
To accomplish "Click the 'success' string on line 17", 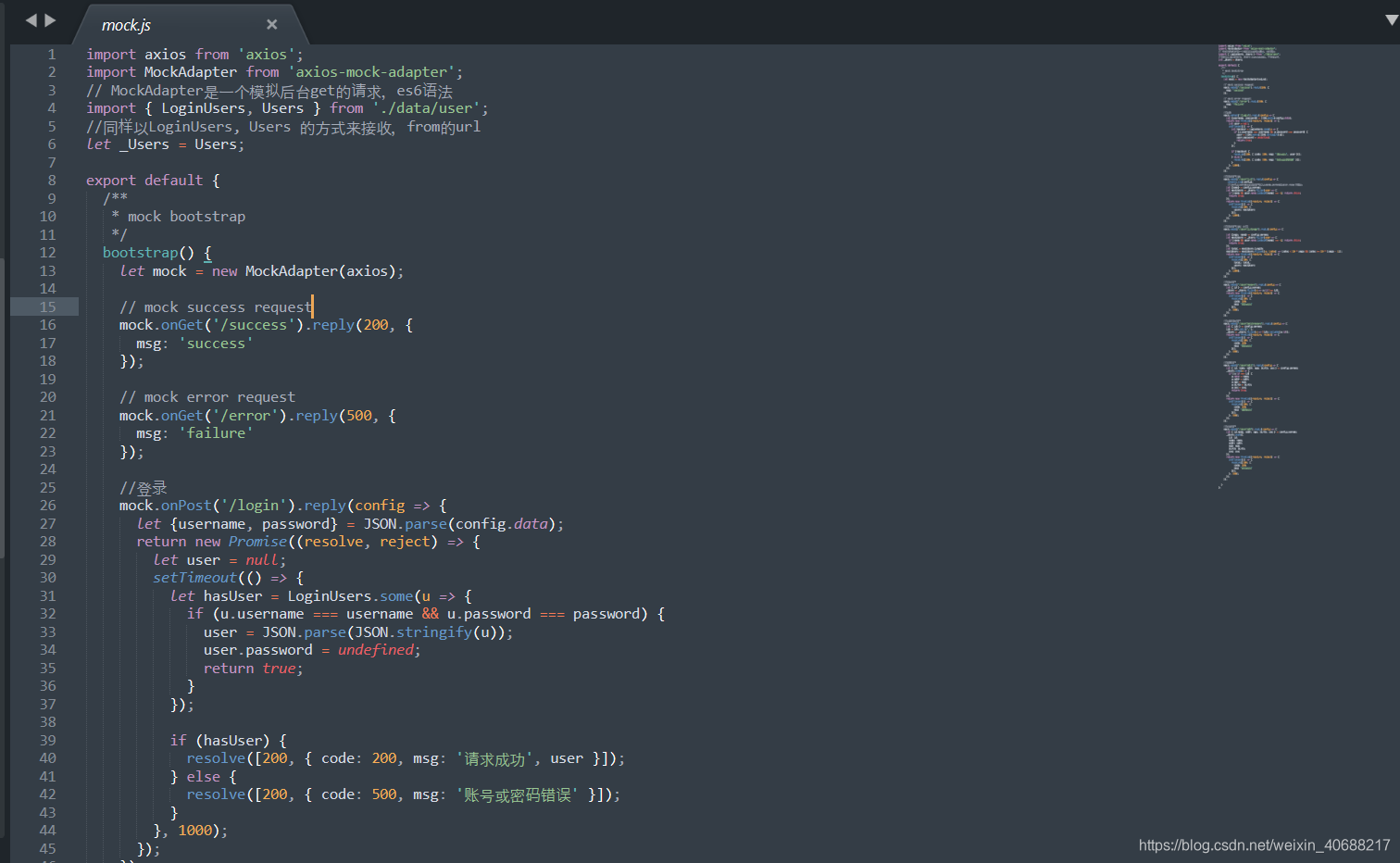I will pos(217,343).
